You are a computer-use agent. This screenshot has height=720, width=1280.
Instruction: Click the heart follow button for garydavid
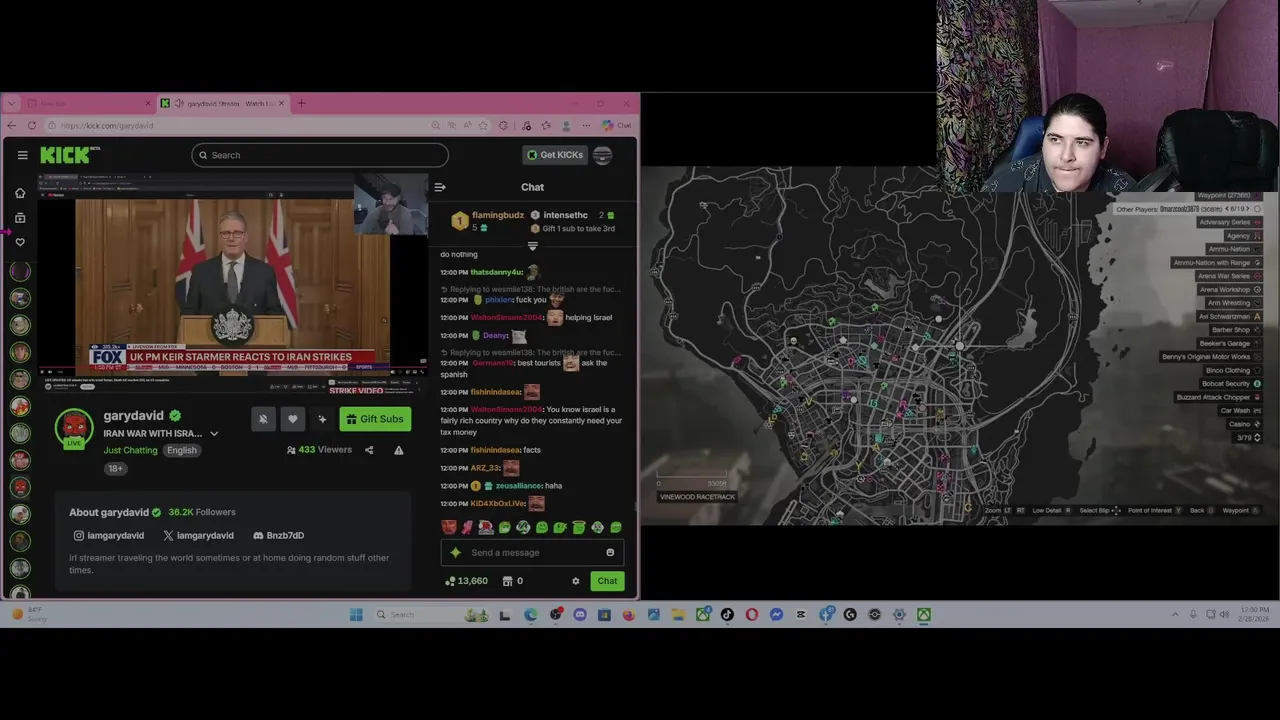pyautogui.click(x=293, y=419)
